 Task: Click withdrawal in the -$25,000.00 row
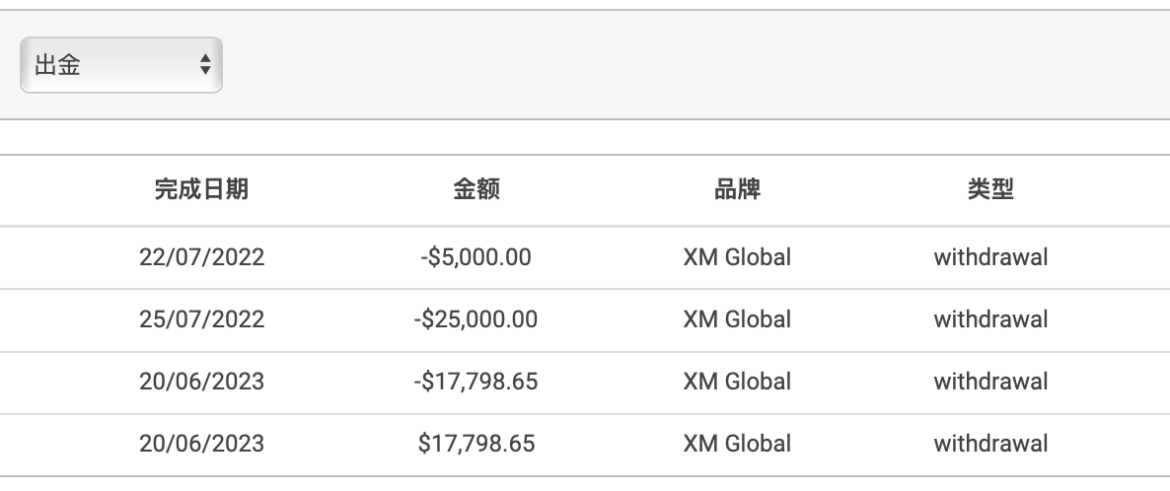991,320
